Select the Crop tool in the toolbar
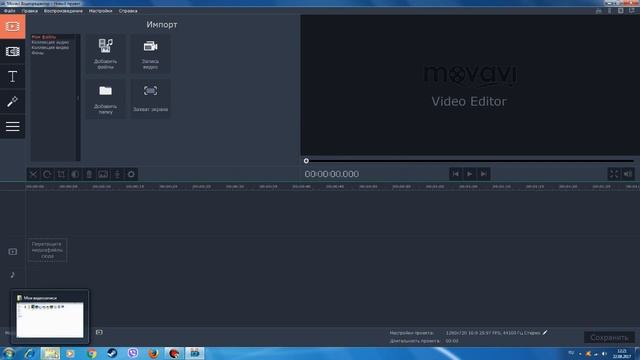This screenshot has height=360, width=640. coord(61,175)
